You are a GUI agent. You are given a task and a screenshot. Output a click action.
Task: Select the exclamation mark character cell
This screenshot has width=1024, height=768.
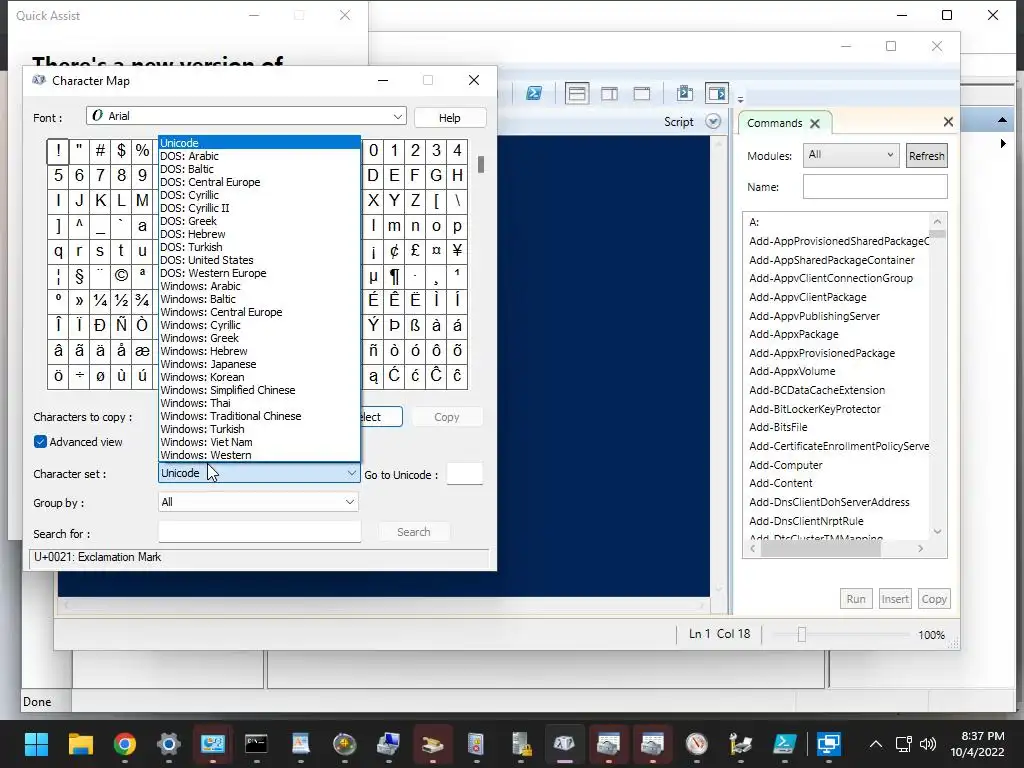coord(58,151)
